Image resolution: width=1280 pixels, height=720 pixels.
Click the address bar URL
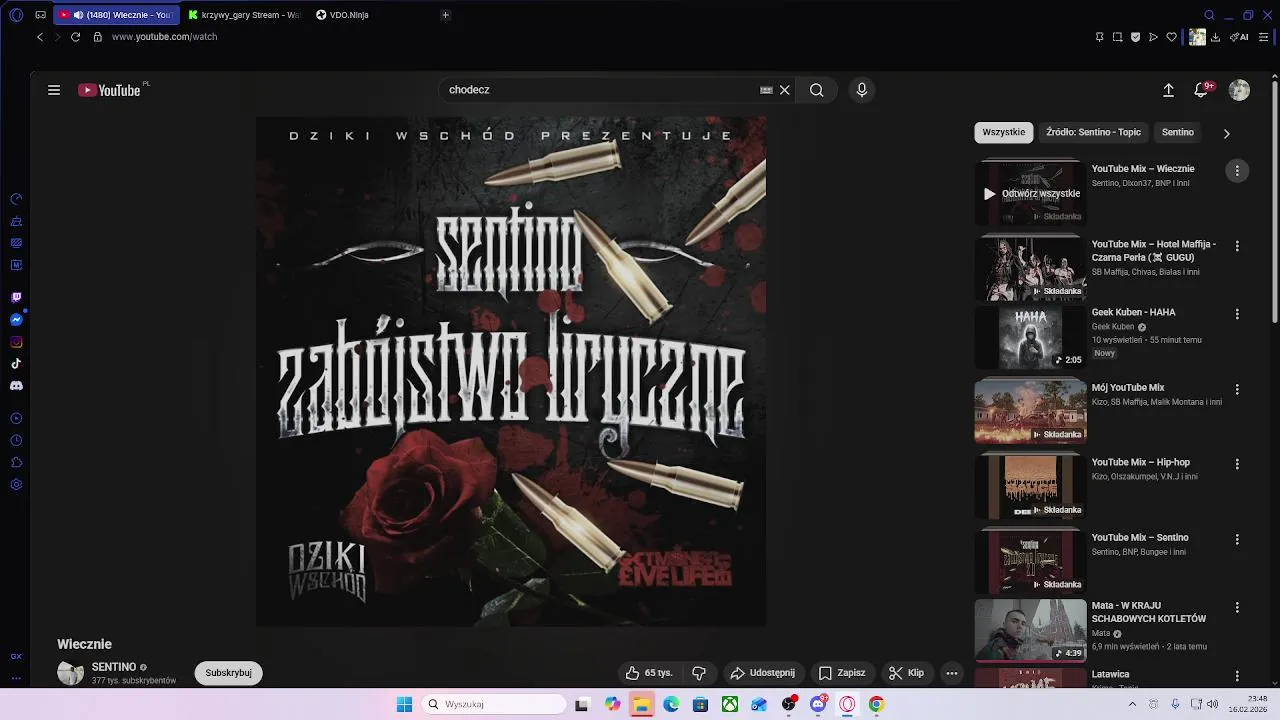pyautogui.click(x=164, y=37)
